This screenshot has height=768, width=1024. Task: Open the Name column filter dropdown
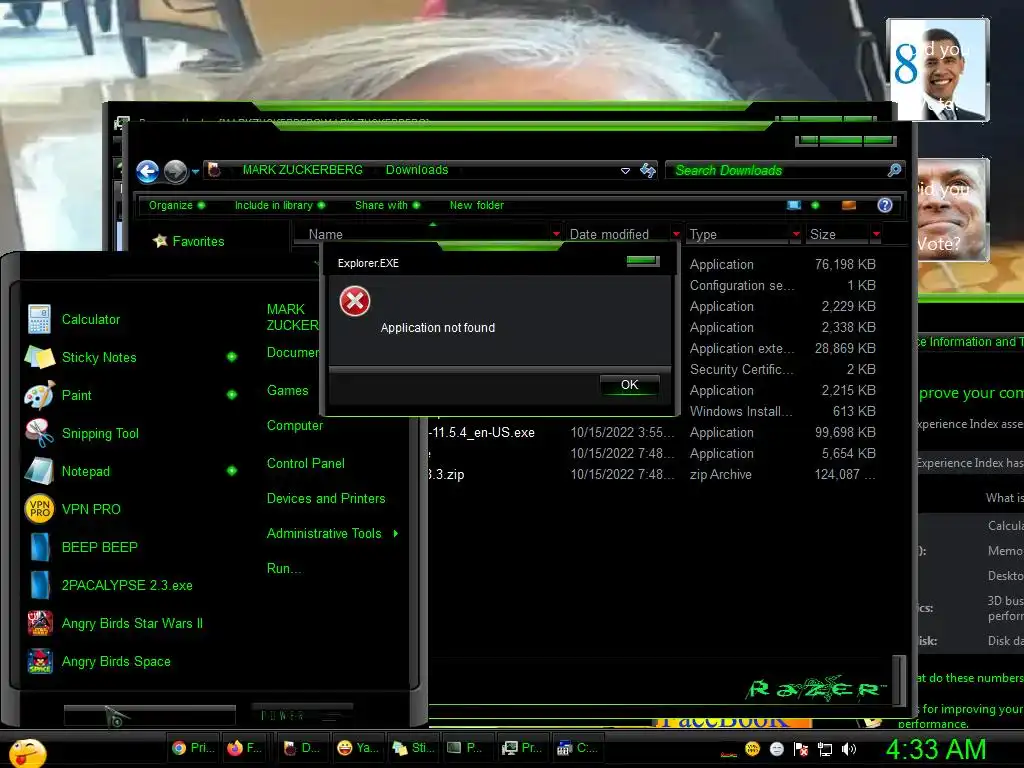tap(556, 234)
